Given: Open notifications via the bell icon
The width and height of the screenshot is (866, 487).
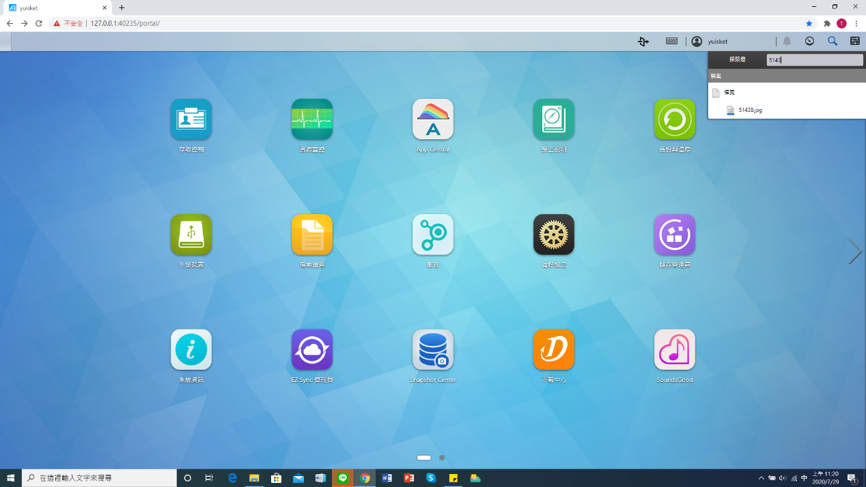Looking at the screenshot, I should click(x=787, y=41).
